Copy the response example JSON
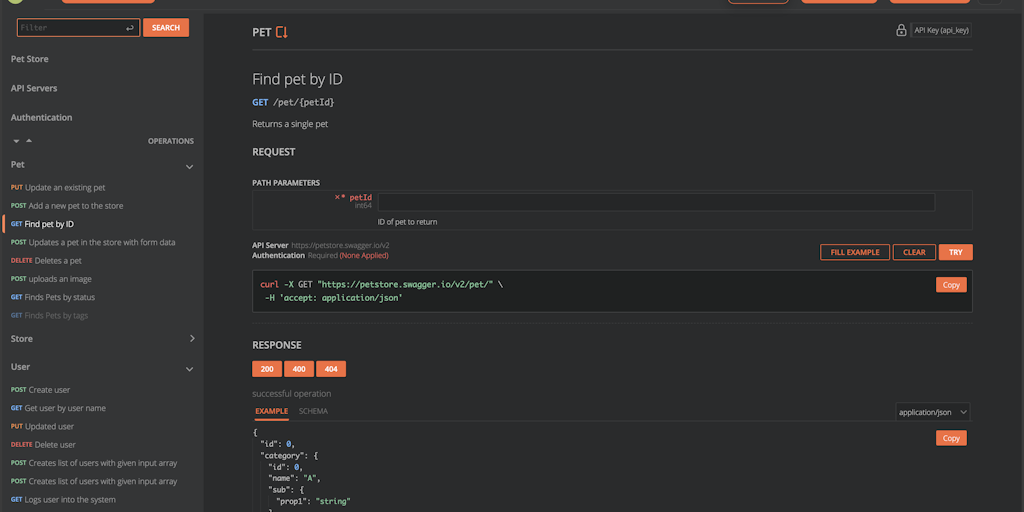Image resolution: width=1024 pixels, height=512 pixels. (x=951, y=438)
